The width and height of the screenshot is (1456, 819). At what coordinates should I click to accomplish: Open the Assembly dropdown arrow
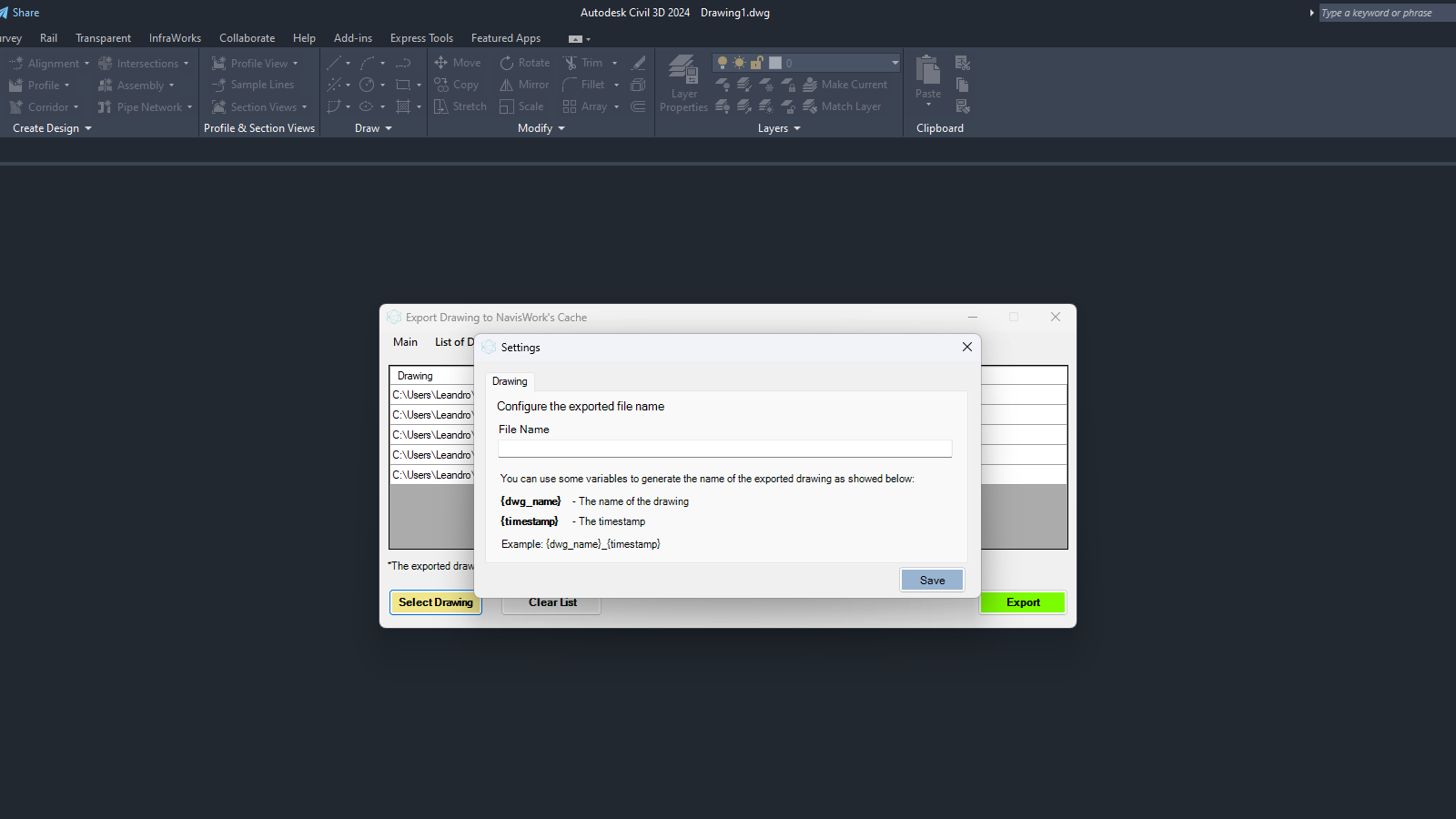[171, 86]
